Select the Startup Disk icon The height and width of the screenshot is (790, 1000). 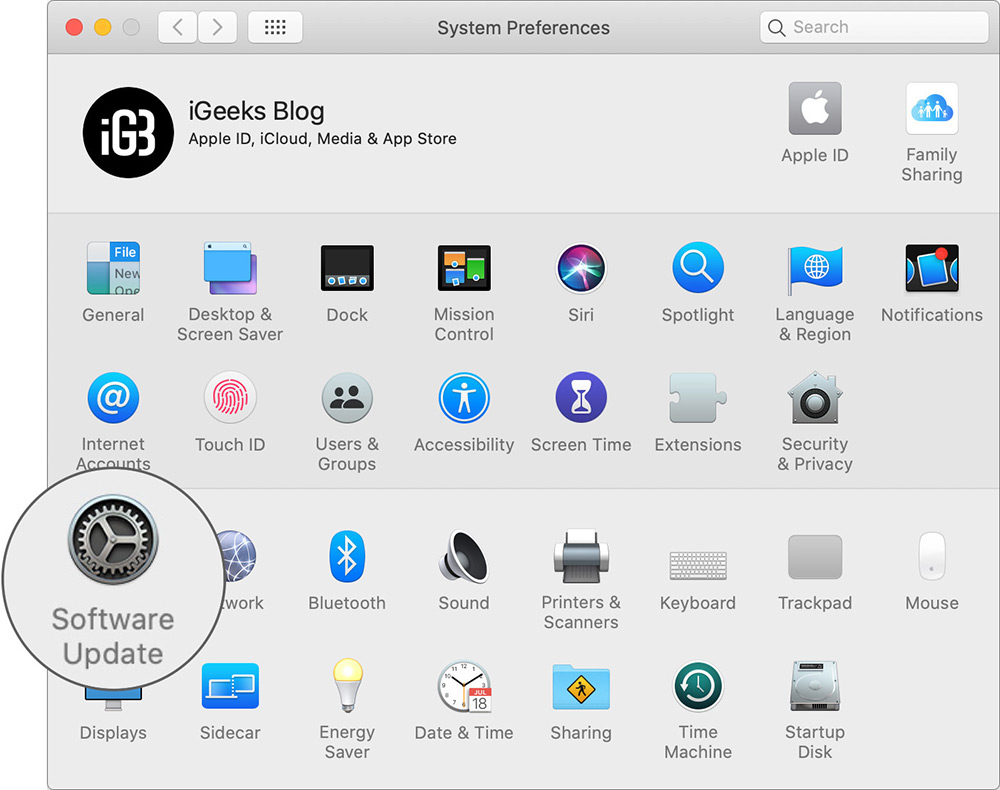coord(815,686)
